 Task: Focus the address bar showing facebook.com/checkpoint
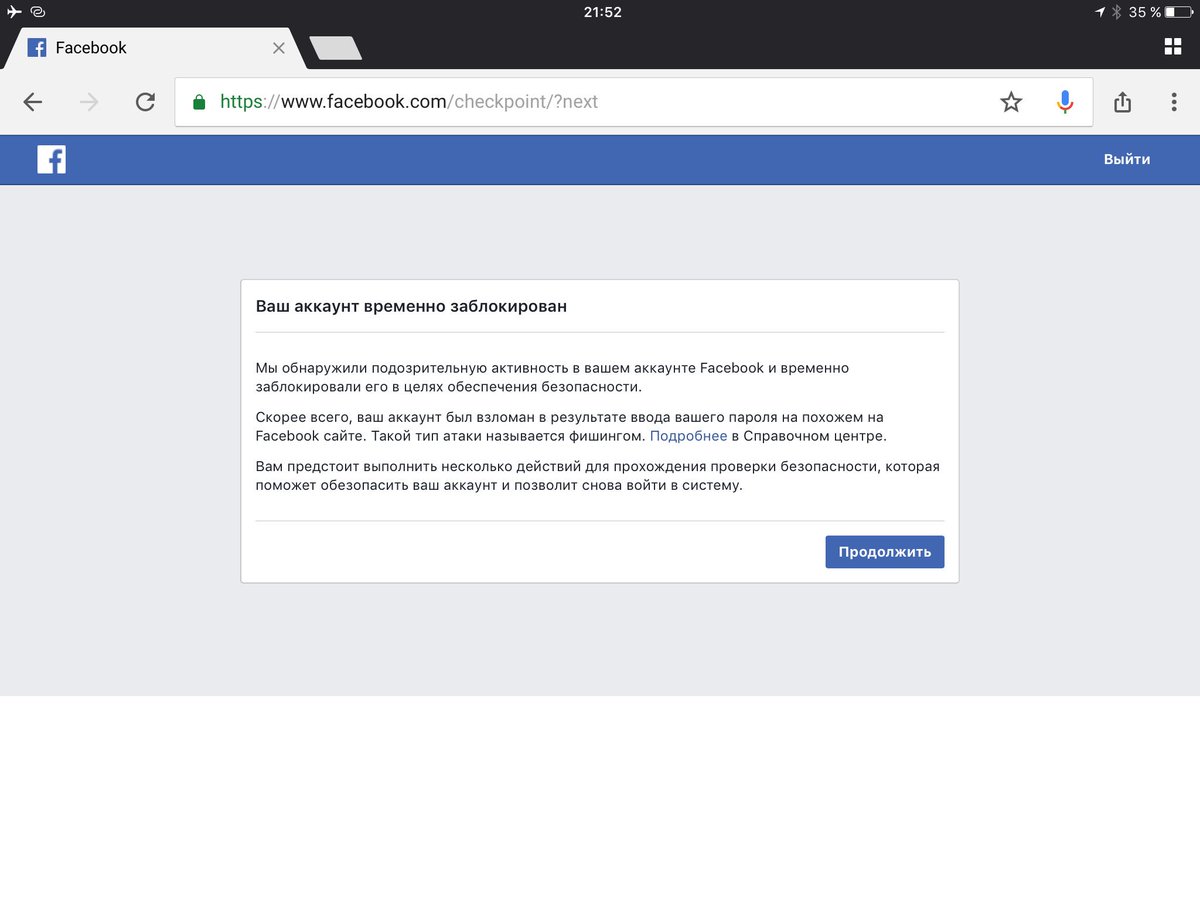[634, 102]
